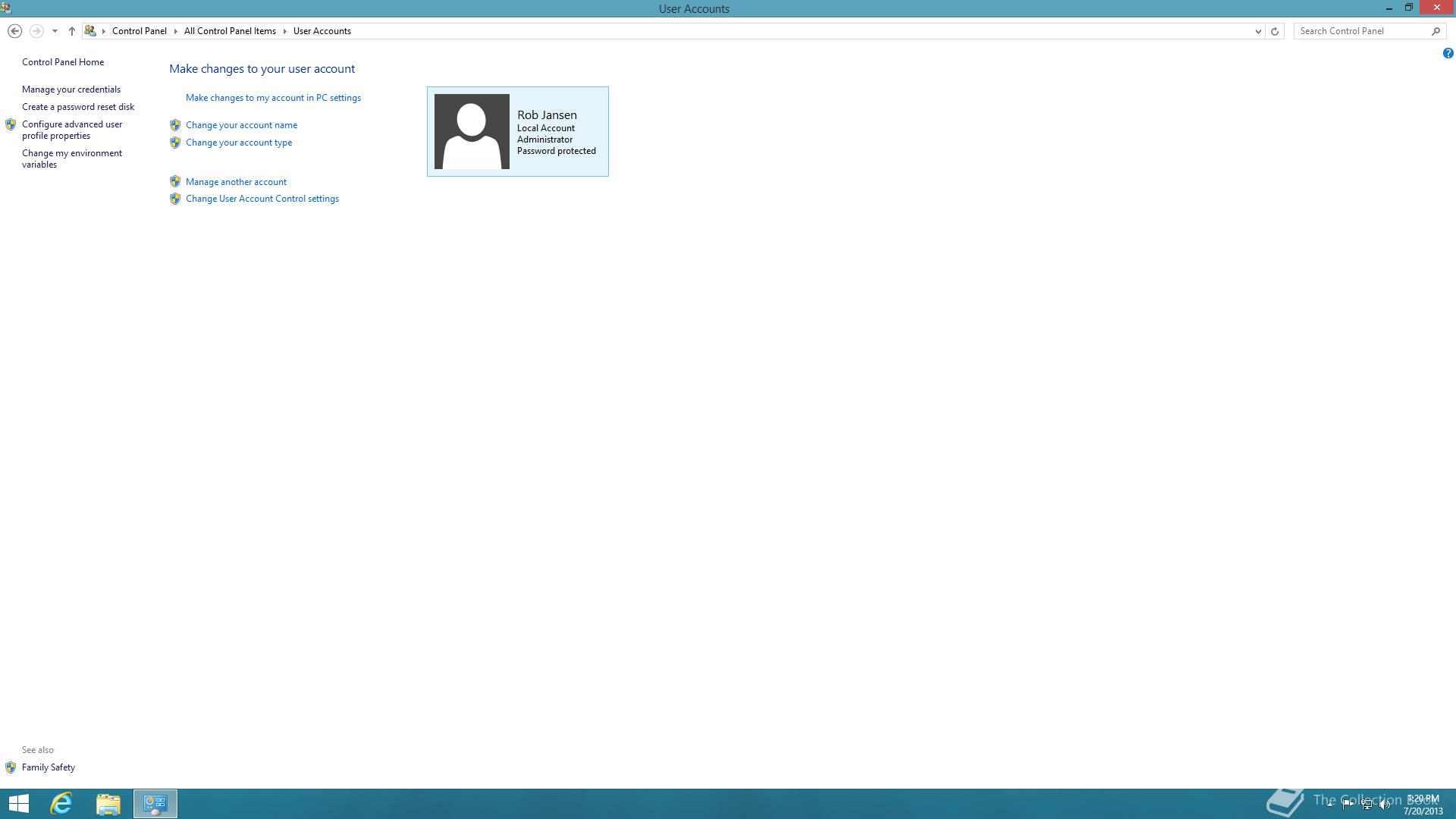Click shield icon beside Configure advanced user profile
The height and width of the screenshot is (819, 1456).
(11, 124)
